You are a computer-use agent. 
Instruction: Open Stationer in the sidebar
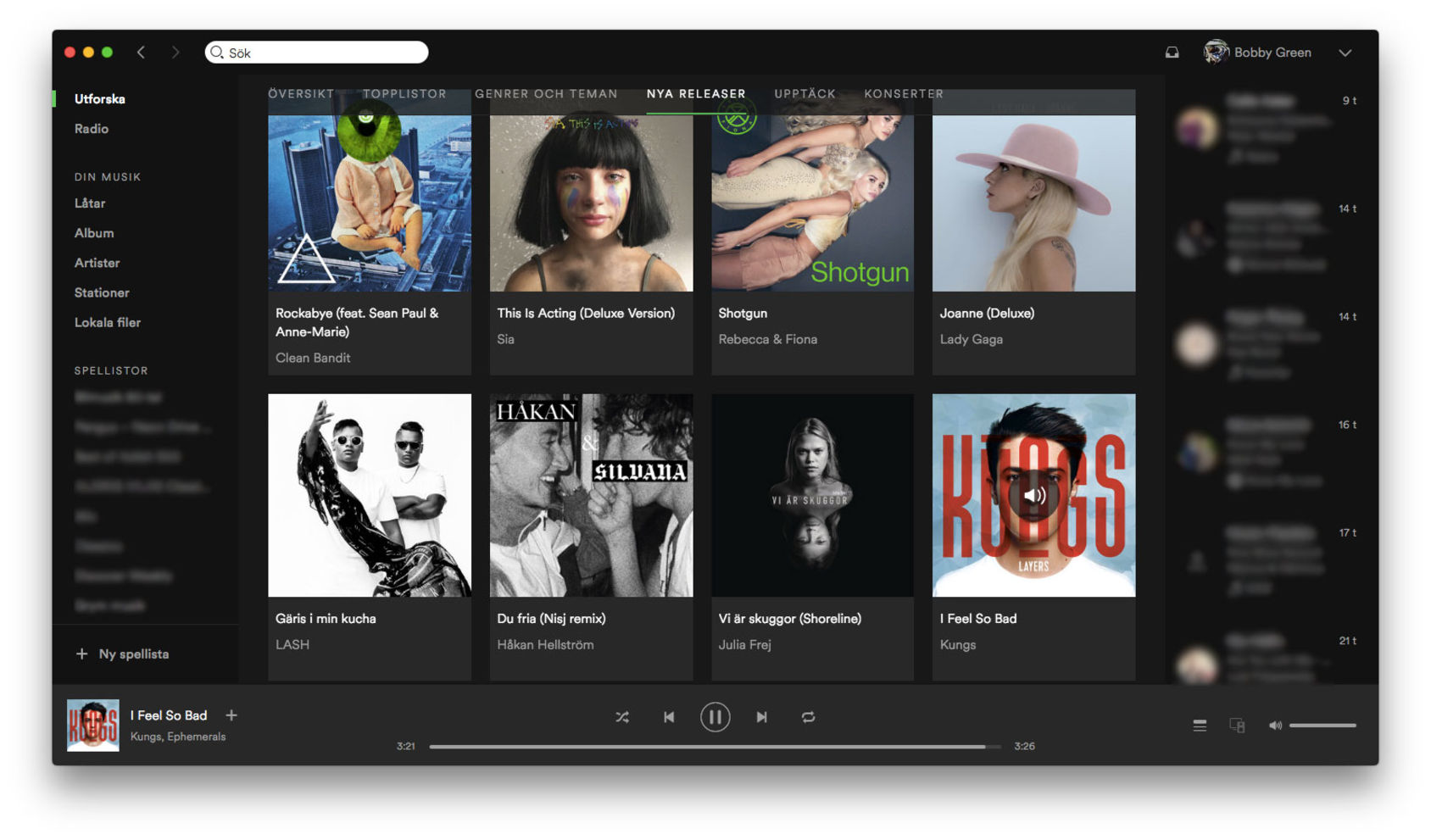pyautogui.click(x=102, y=292)
